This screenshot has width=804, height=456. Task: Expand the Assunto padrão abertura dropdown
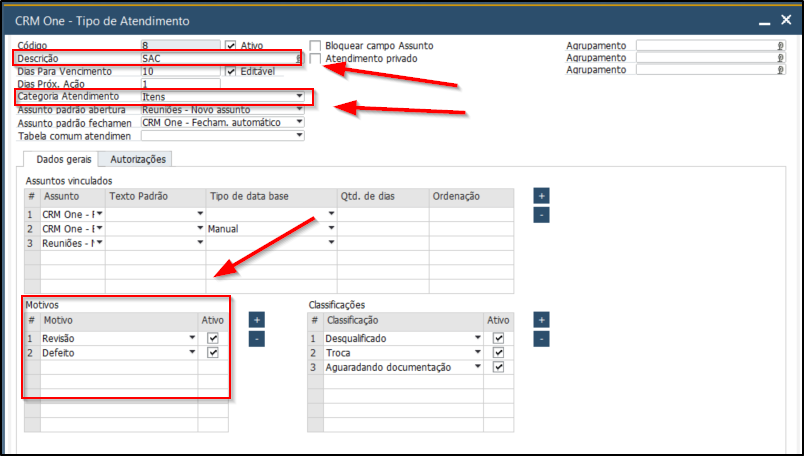[299, 109]
